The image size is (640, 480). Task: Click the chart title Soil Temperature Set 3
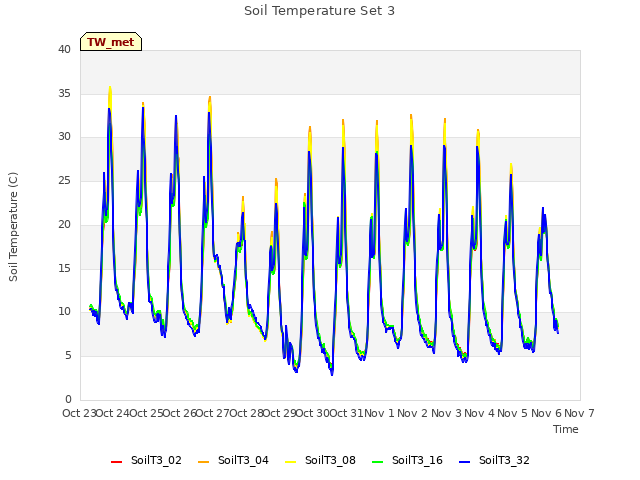(x=320, y=11)
